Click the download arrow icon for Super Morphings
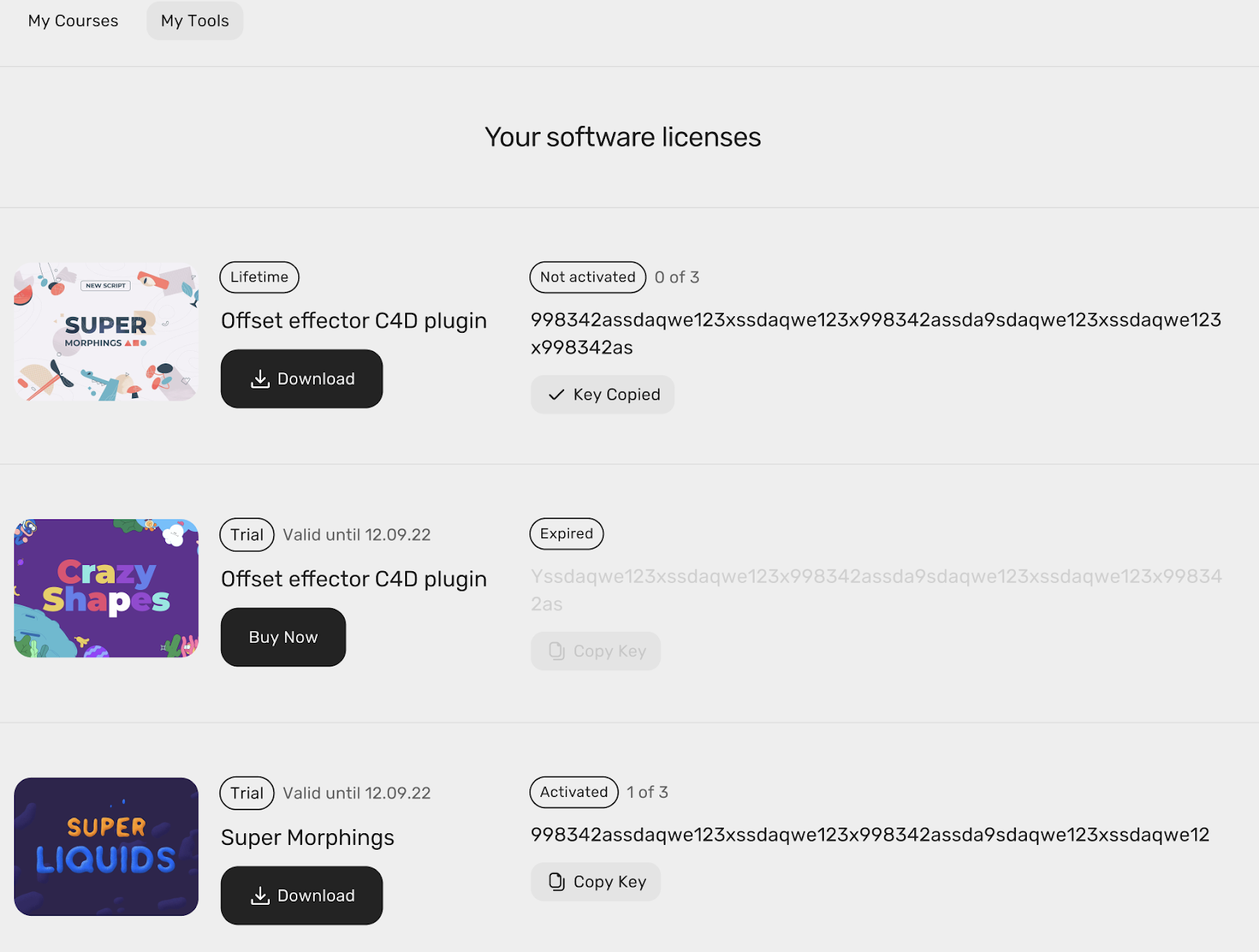 tap(260, 895)
